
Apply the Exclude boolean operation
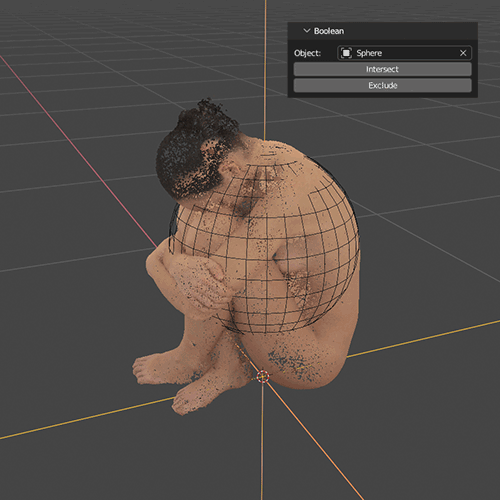point(382,85)
